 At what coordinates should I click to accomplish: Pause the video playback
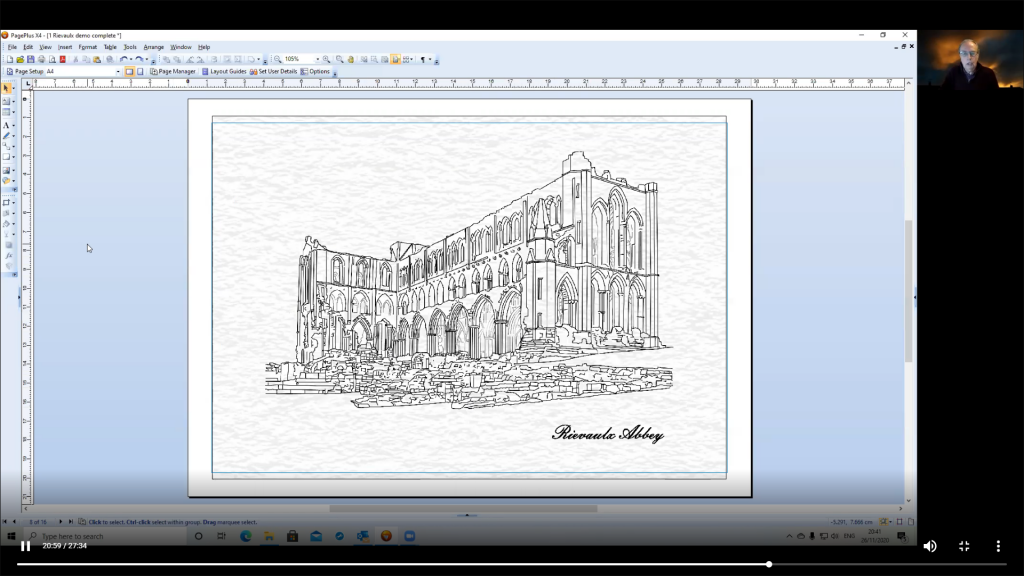click(x=25, y=546)
